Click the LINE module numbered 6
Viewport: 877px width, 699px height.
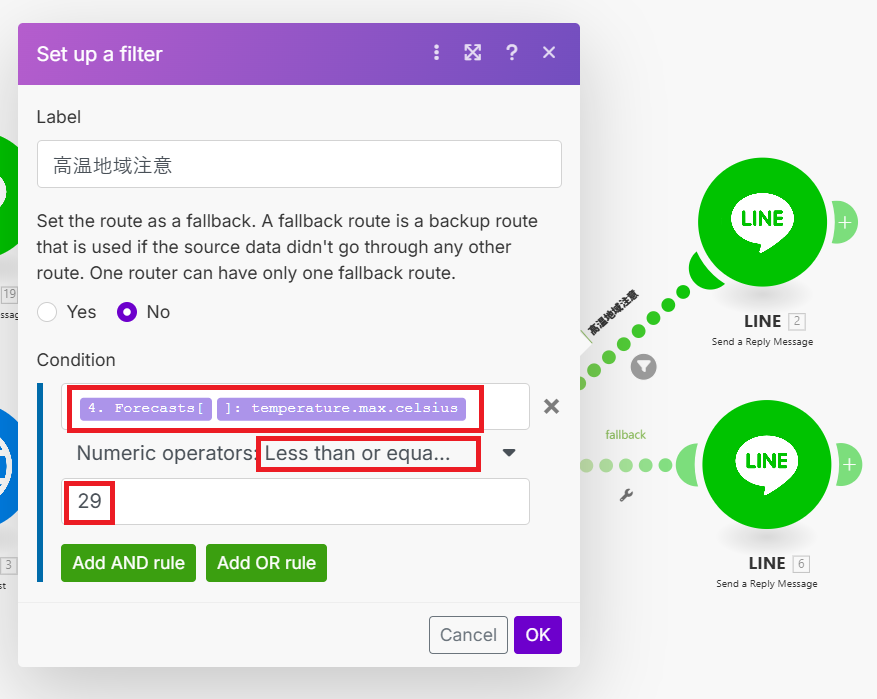(x=766, y=464)
